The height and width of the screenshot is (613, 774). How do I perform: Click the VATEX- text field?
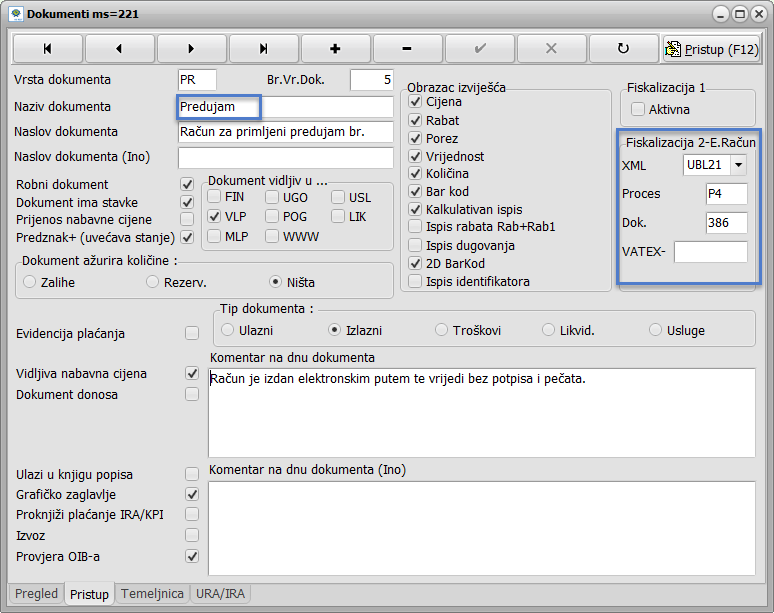(710, 252)
